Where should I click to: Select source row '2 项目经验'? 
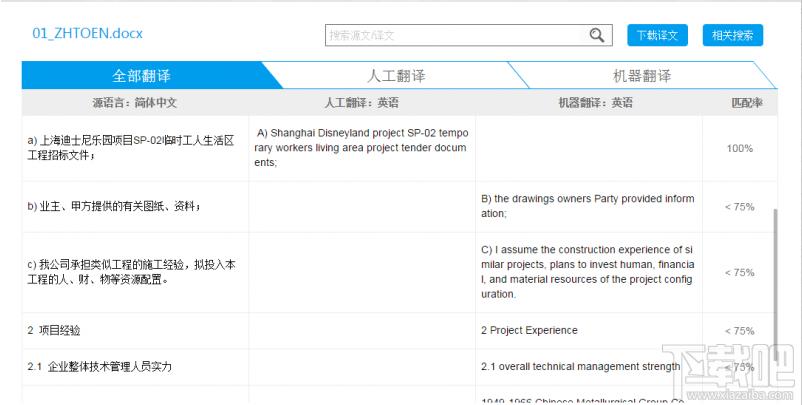tap(54, 330)
